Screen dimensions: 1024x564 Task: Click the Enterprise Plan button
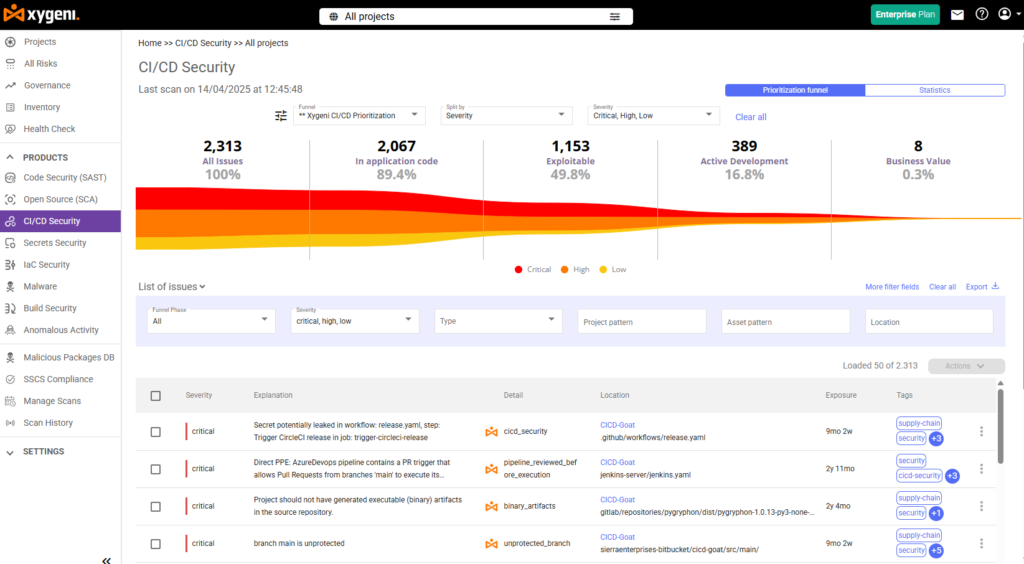tap(904, 14)
